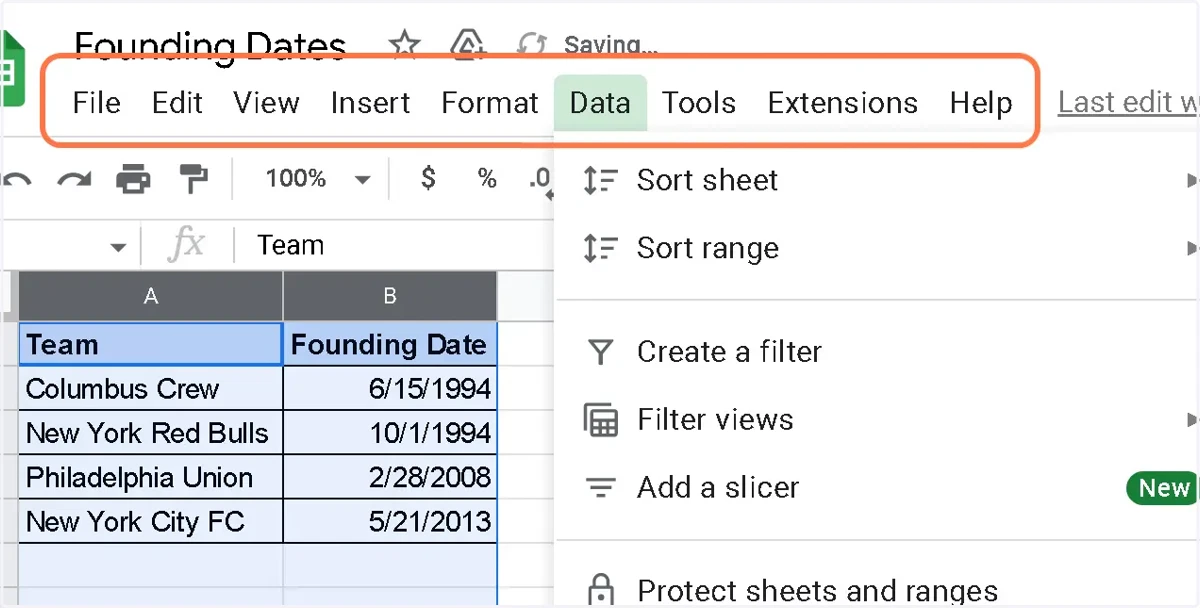Open the Filter views submenu
The height and width of the screenshot is (608, 1200).
point(878,420)
